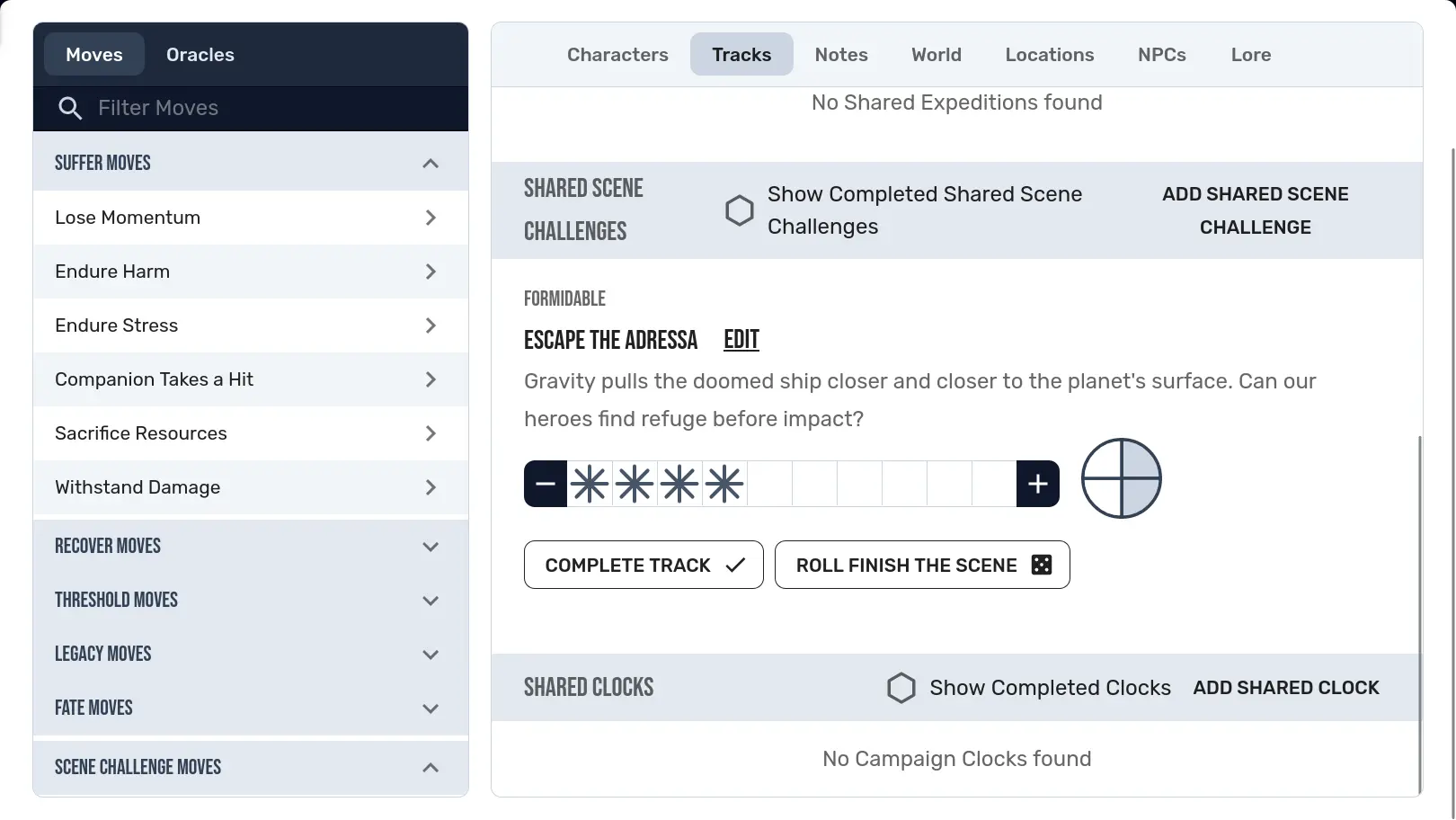Decrease progress with the minus button

546,484
